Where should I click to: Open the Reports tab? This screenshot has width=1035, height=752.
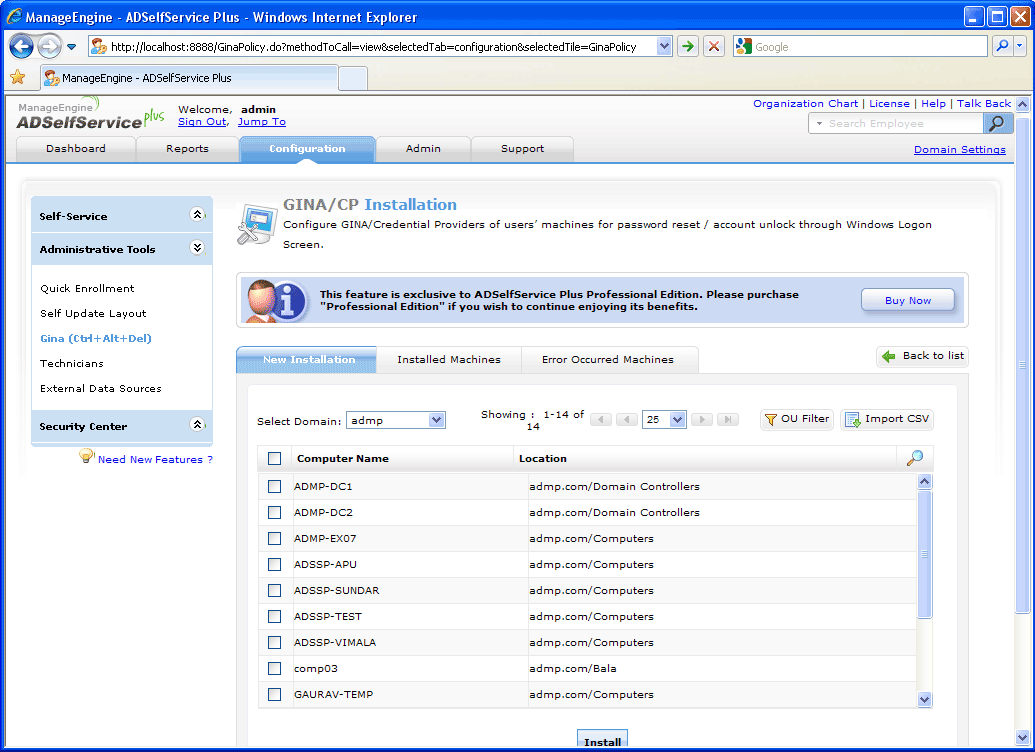point(187,149)
